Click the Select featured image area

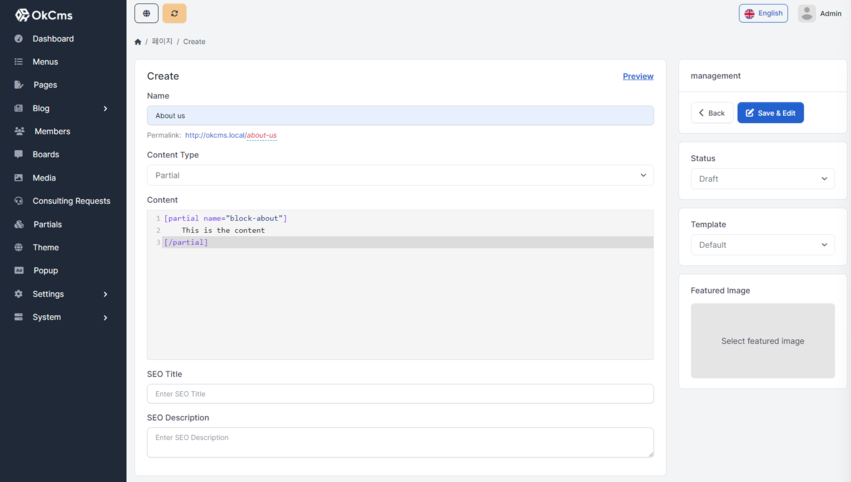coord(762,341)
